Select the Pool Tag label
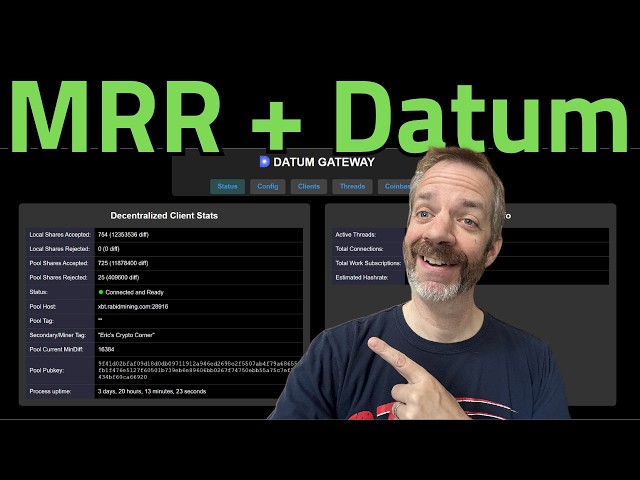This screenshot has width=640, height=480. pos(42,321)
